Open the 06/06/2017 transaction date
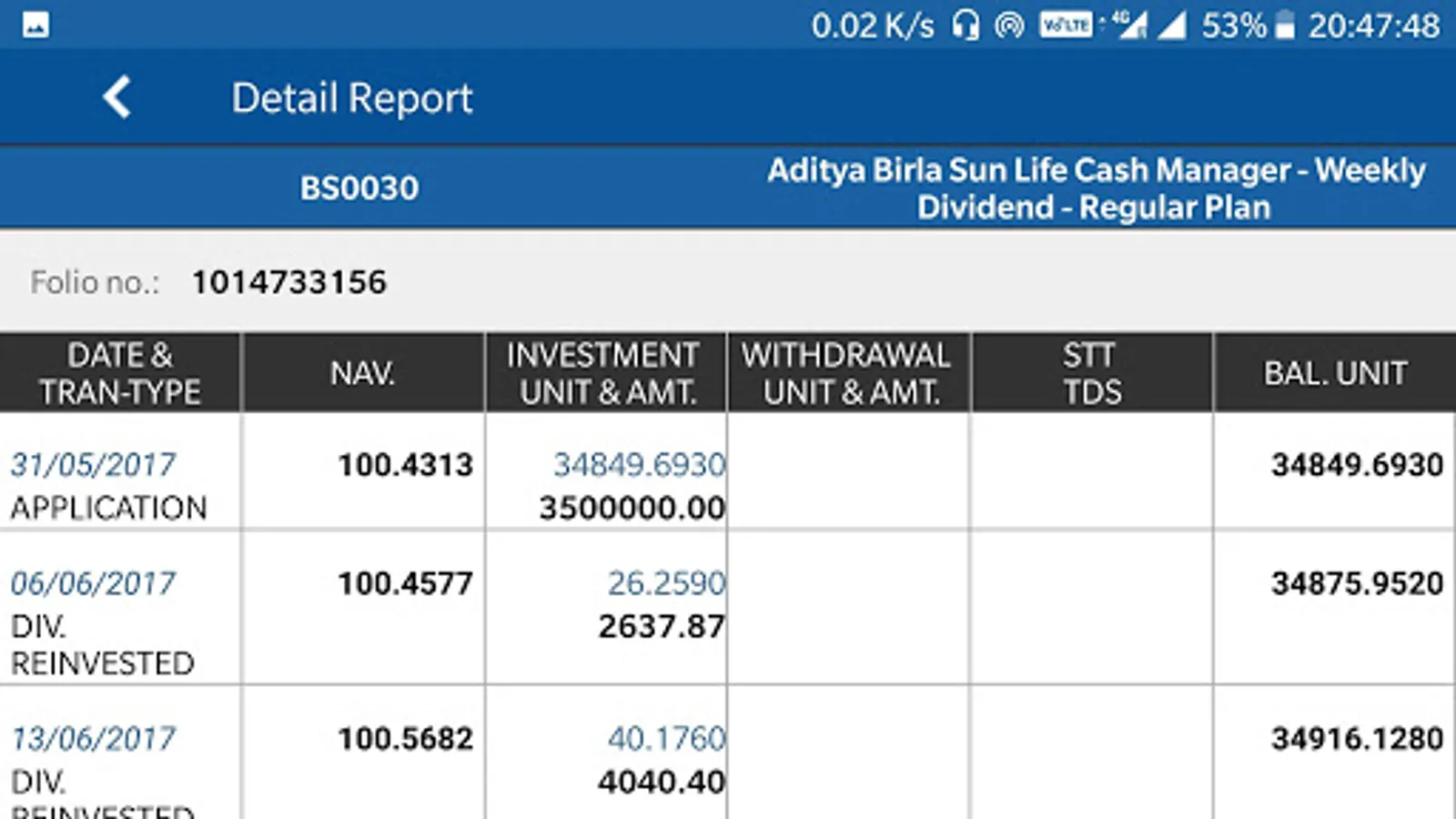 93,583
